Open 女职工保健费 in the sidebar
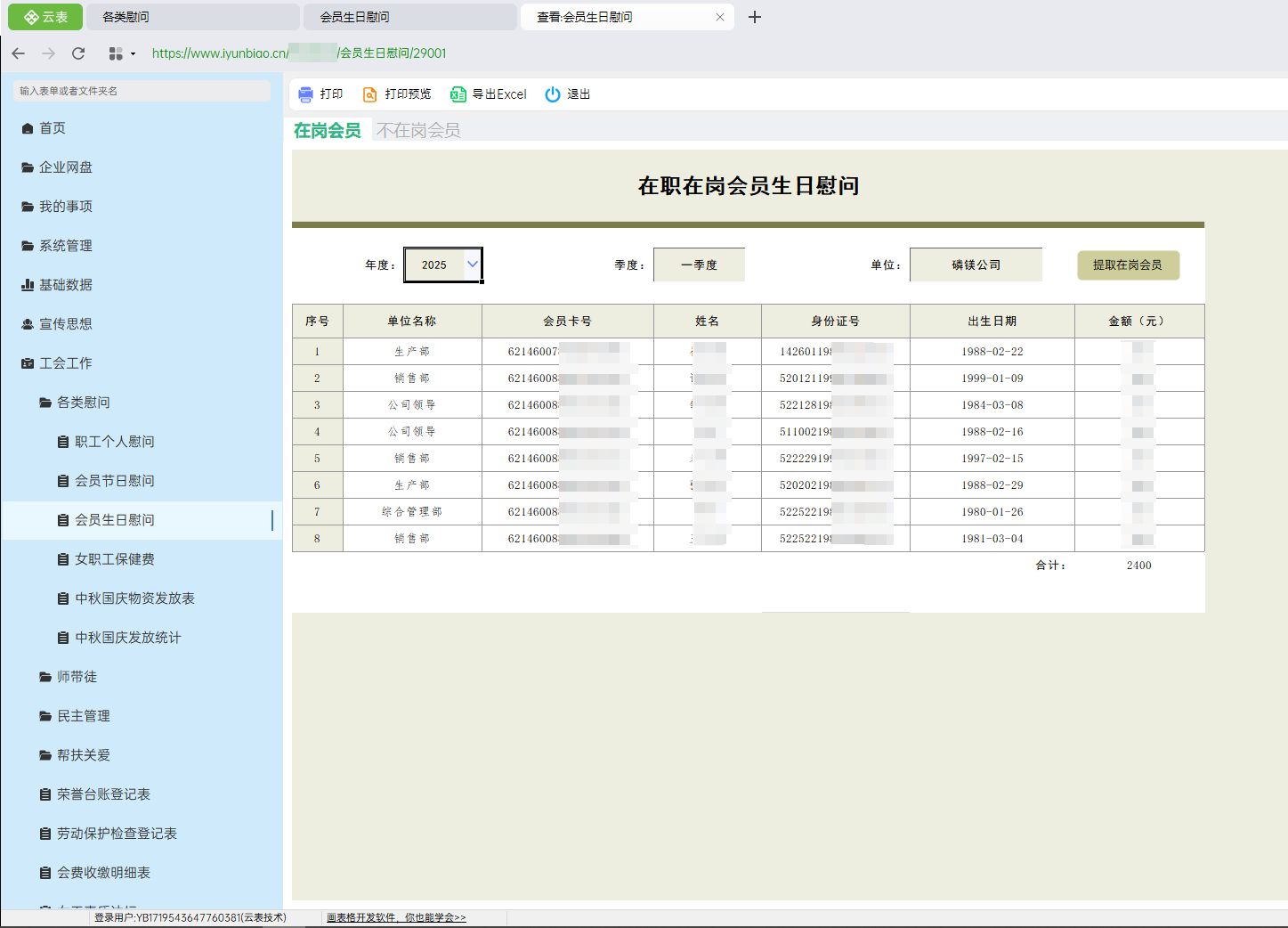The image size is (1288, 928). tap(114, 559)
